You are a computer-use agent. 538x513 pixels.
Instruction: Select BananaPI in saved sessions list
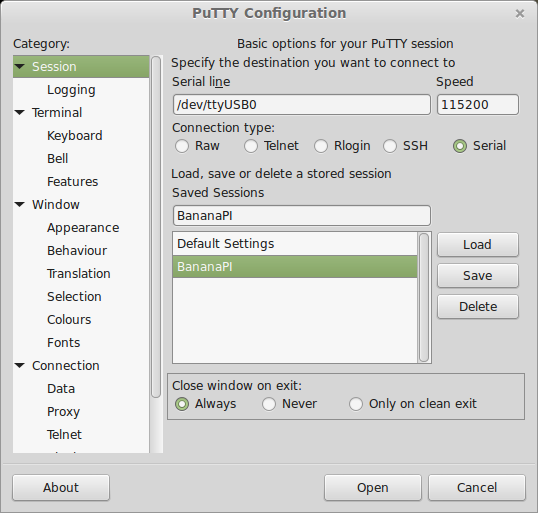(x=295, y=267)
